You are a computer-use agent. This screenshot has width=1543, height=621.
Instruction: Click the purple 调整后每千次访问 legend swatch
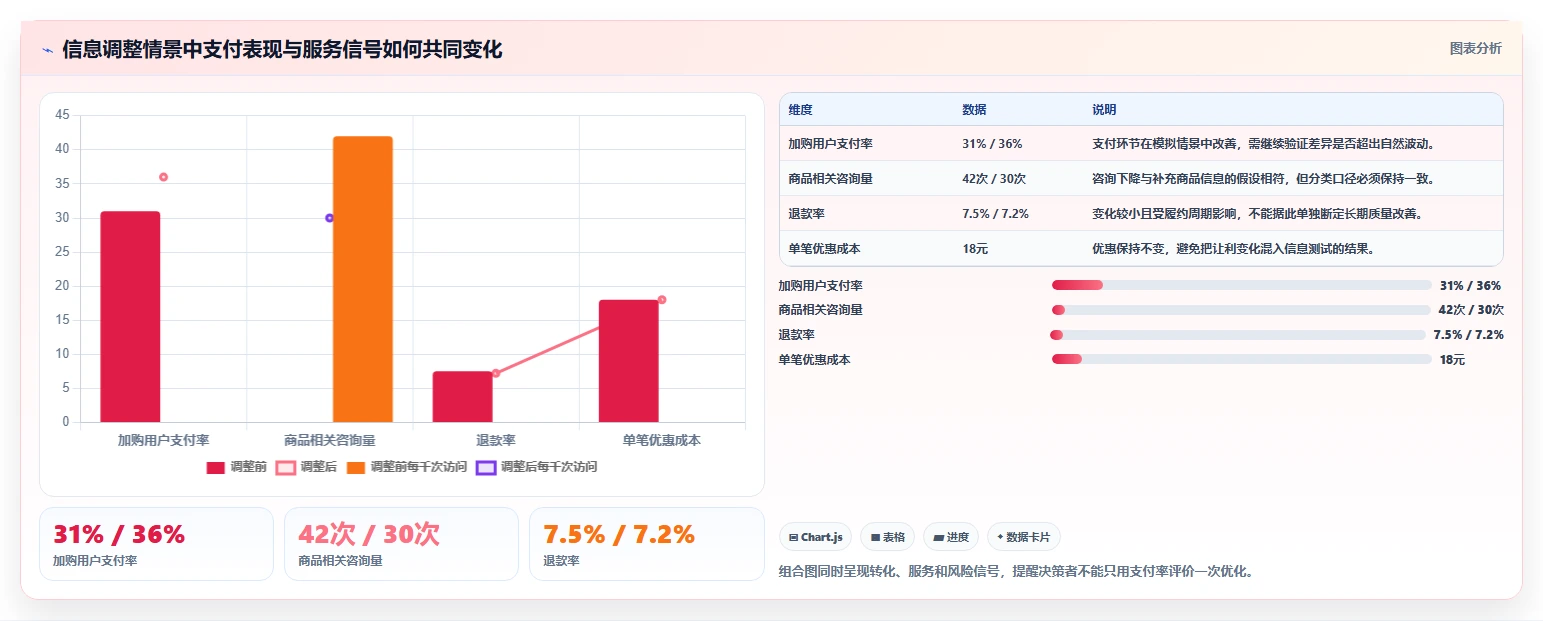point(486,467)
